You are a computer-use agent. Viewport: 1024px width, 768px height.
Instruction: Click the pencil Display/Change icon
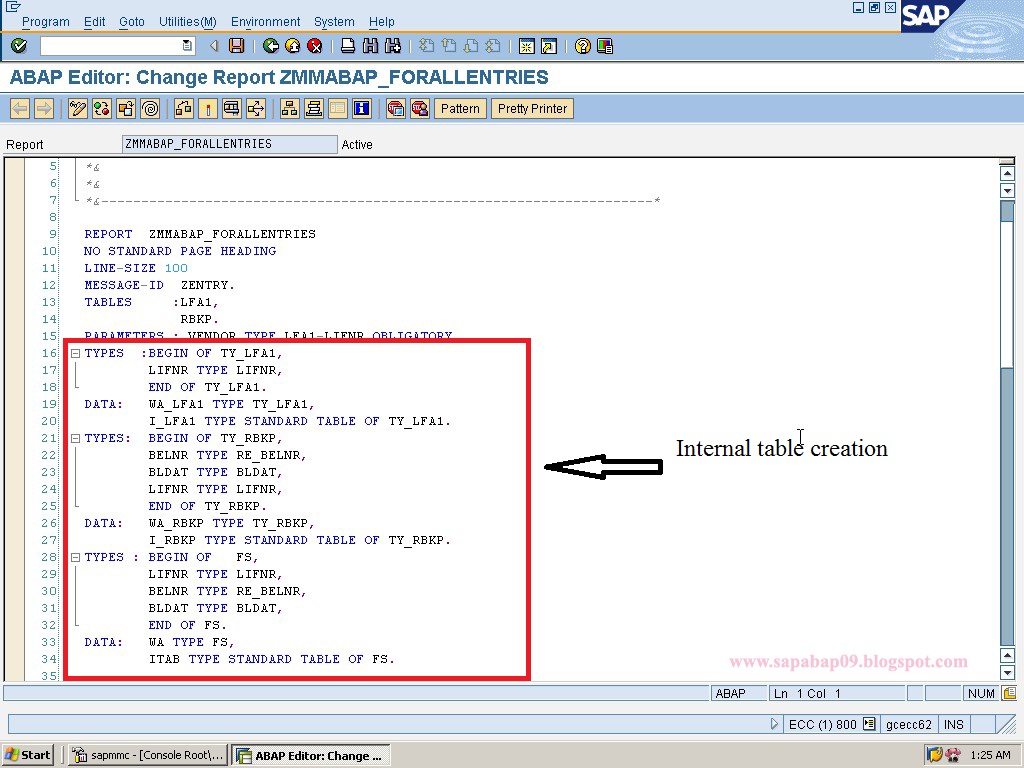[x=79, y=109]
